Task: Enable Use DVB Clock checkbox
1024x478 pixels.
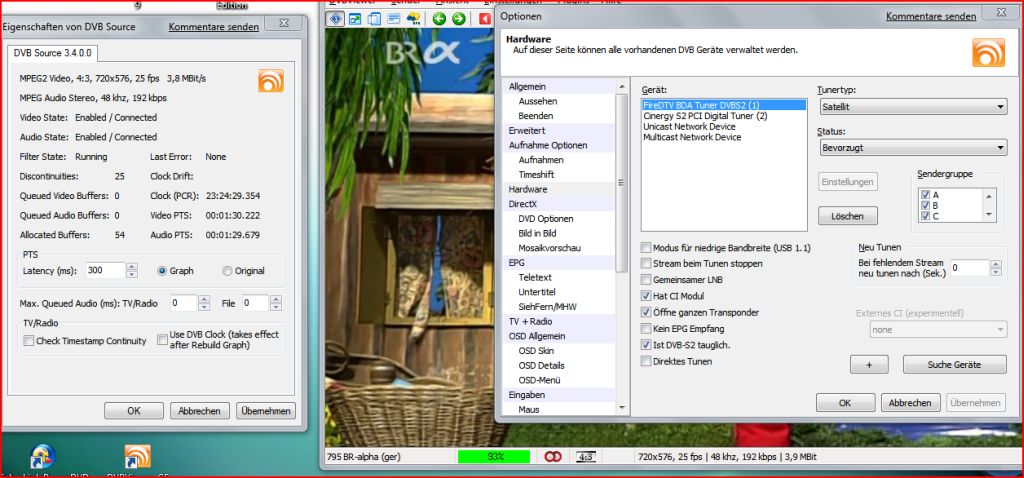Action: tap(163, 340)
